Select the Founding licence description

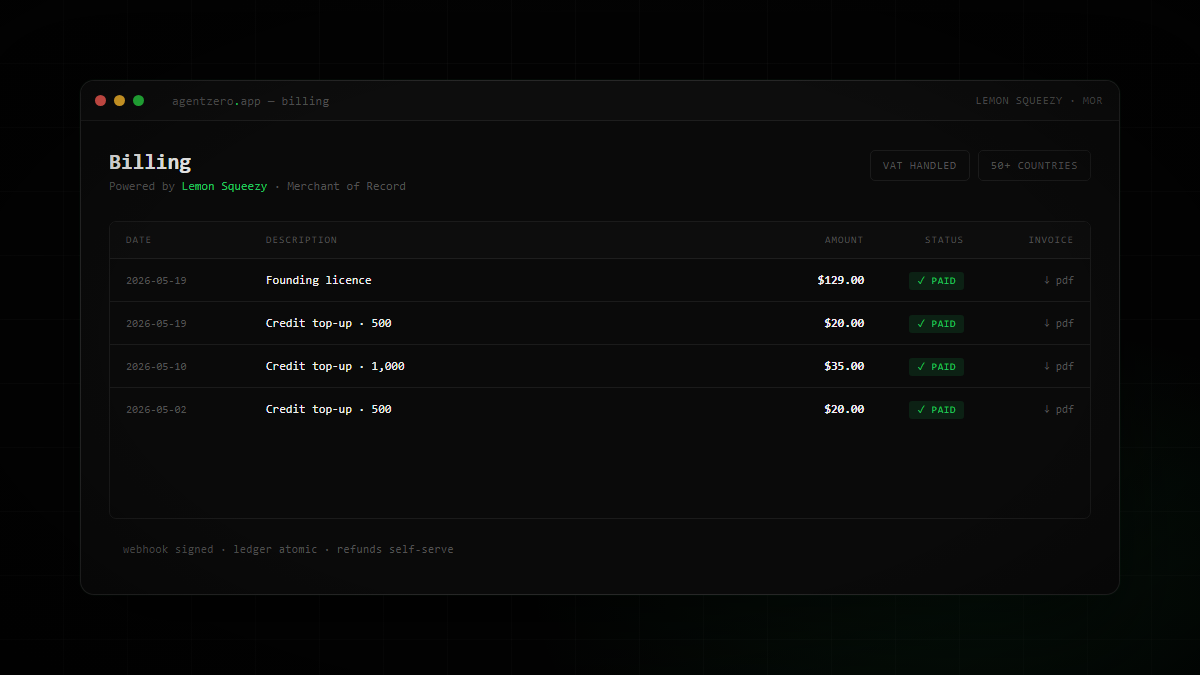[319, 280]
